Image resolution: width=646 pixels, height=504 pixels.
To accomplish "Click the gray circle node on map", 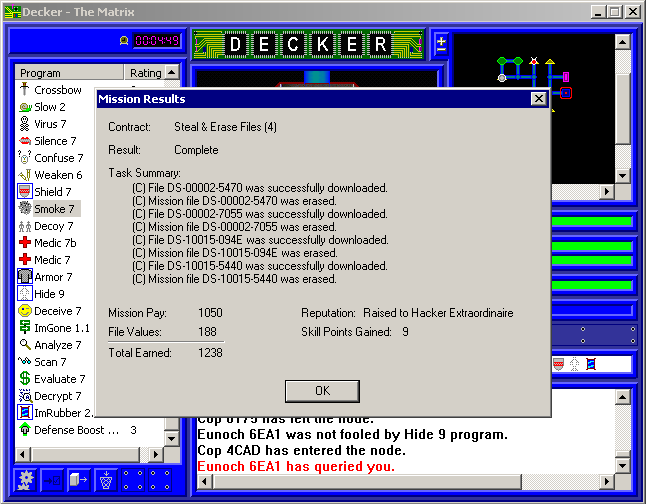I will (x=502, y=77).
